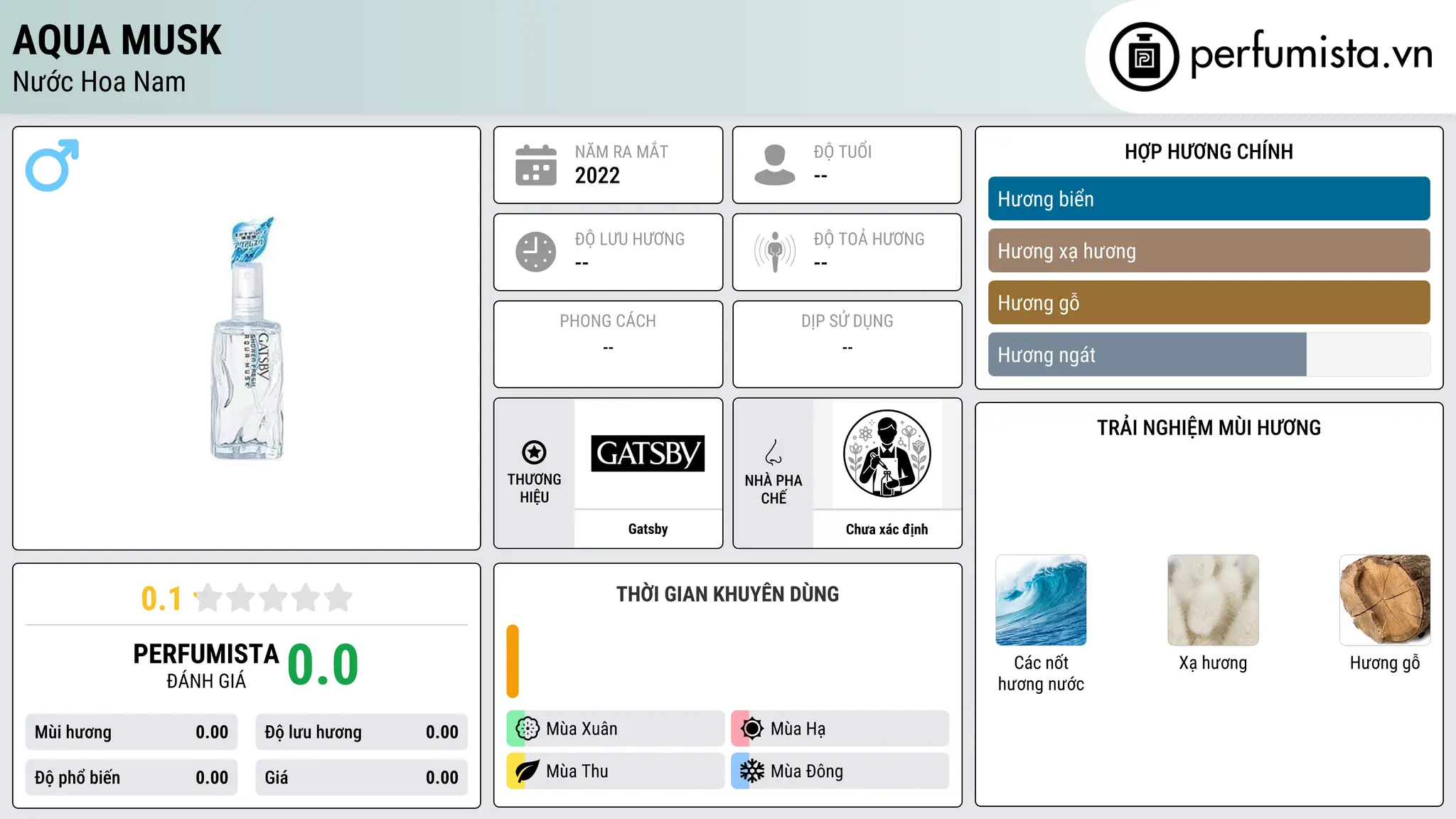Click the calendar icon beside NĂM RA MẮT
This screenshot has height=819, width=1456.
pos(536,165)
